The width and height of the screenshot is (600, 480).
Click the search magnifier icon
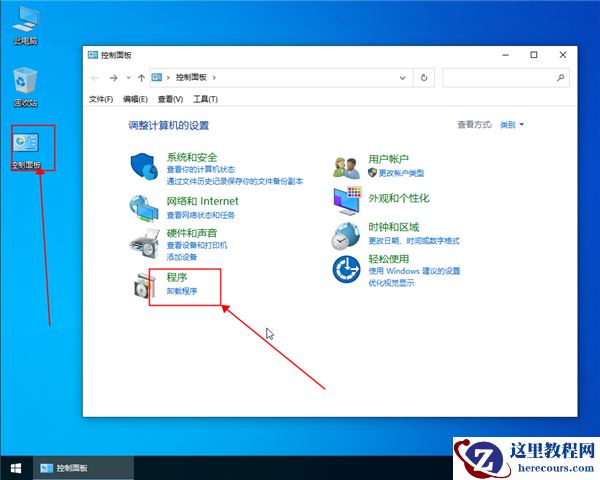click(x=561, y=78)
